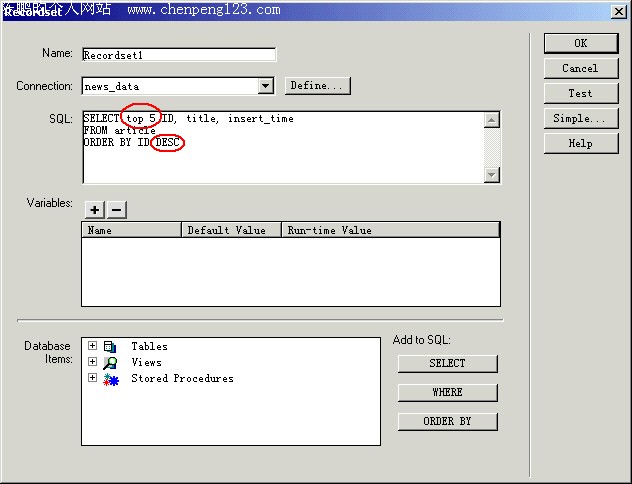Image resolution: width=632 pixels, height=484 pixels.
Task: Expand the Tables tree node
Action: pos(92,347)
